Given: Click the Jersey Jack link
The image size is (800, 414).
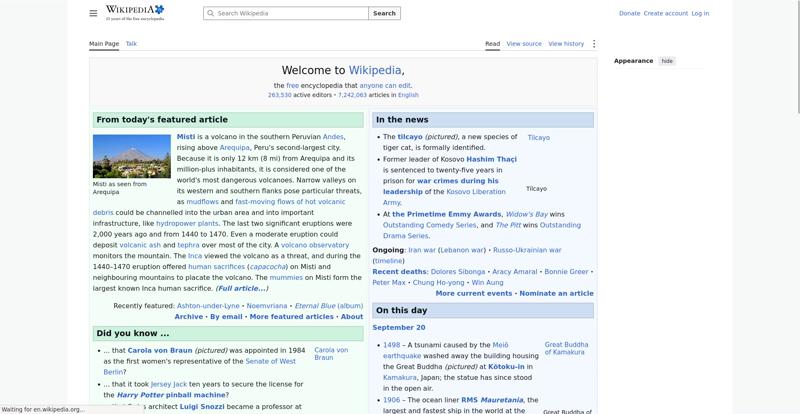Looking at the screenshot, I should pos(169,384).
